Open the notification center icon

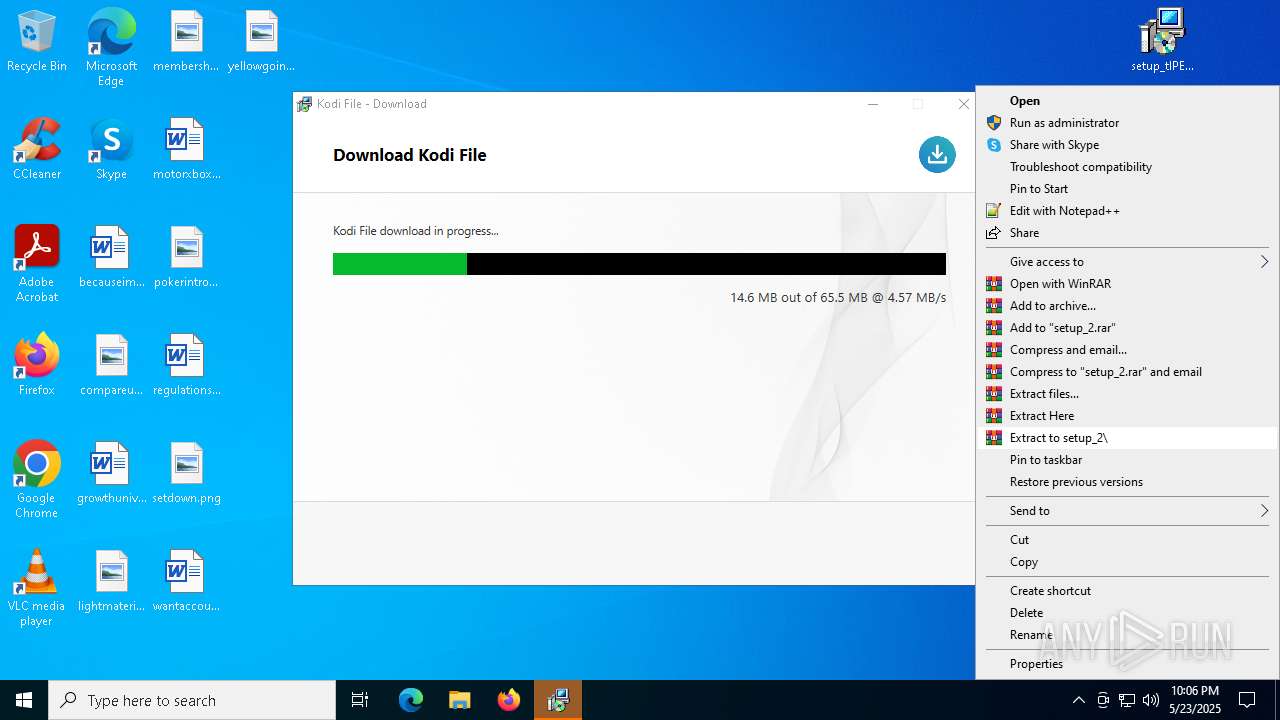pyautogui.click(x=1247, y=700)
